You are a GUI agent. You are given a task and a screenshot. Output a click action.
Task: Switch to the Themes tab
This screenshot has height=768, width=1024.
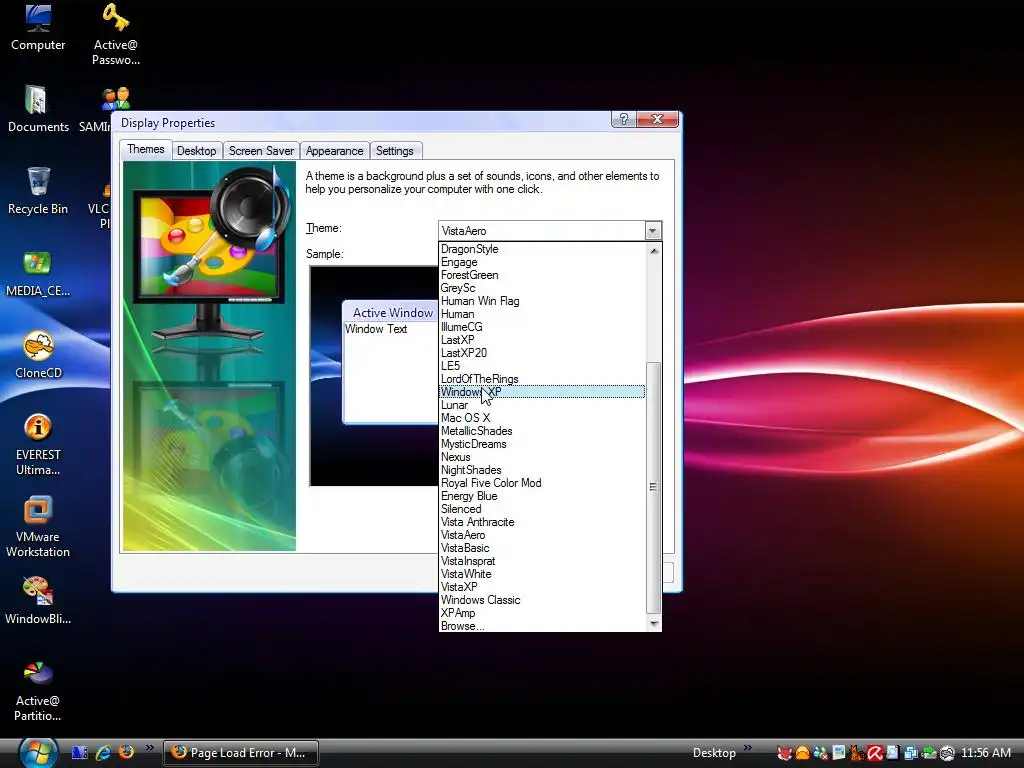(146, 149)
